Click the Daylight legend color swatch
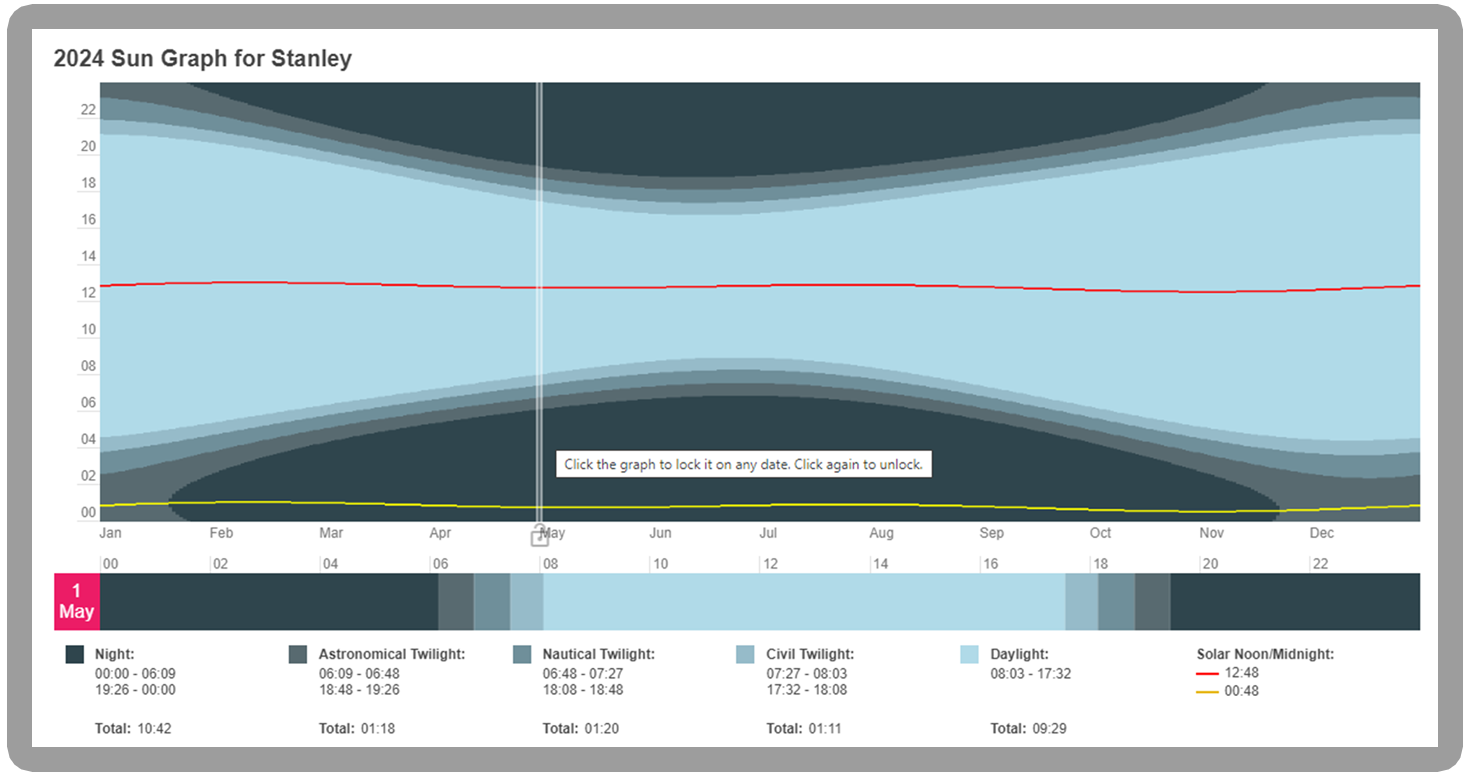The image size is (1468, 775). pos(970,655)
